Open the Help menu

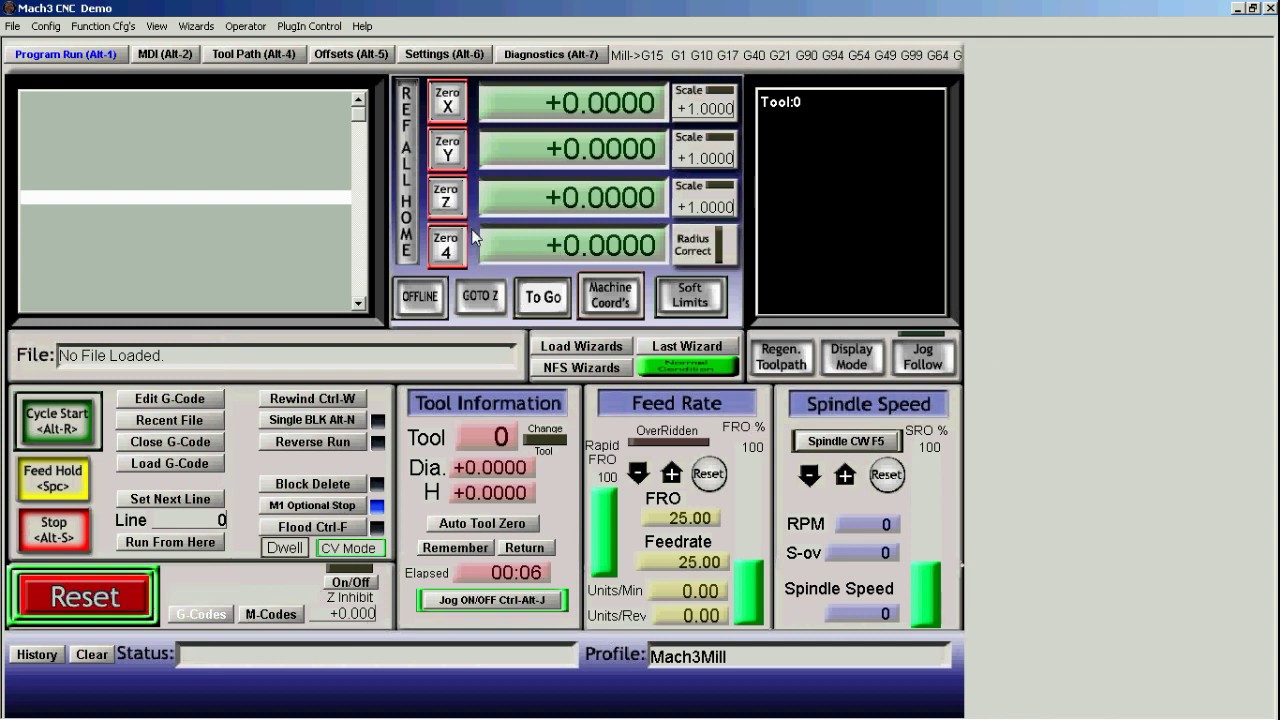point(362,26)
